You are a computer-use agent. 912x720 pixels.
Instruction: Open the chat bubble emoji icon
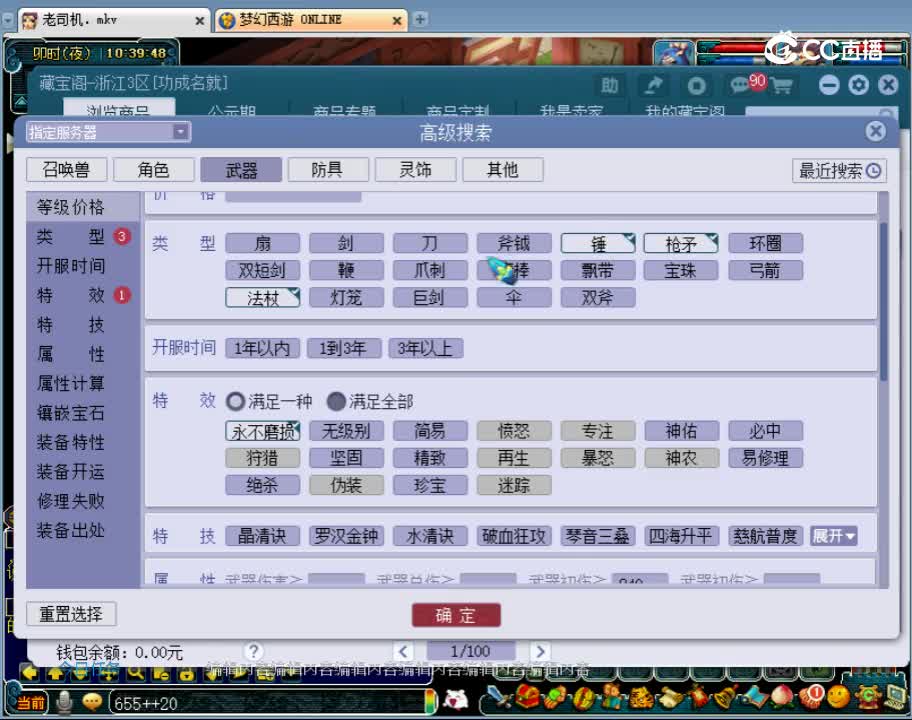(92, 703)
